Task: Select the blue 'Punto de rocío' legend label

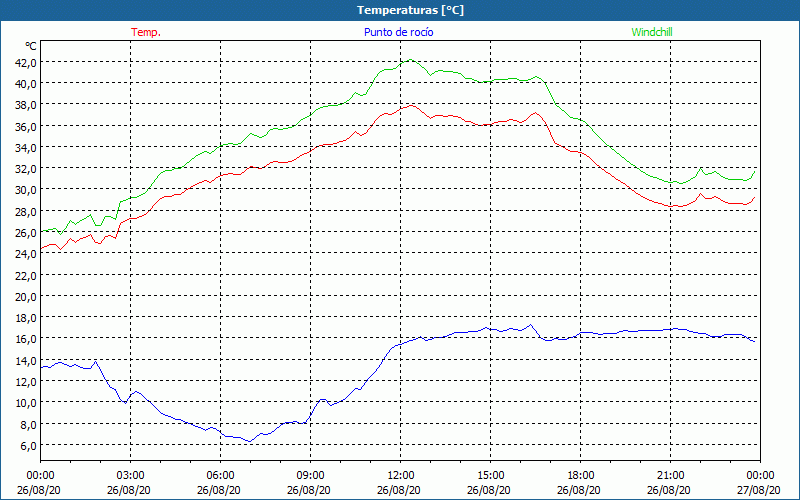Action: 398,32
